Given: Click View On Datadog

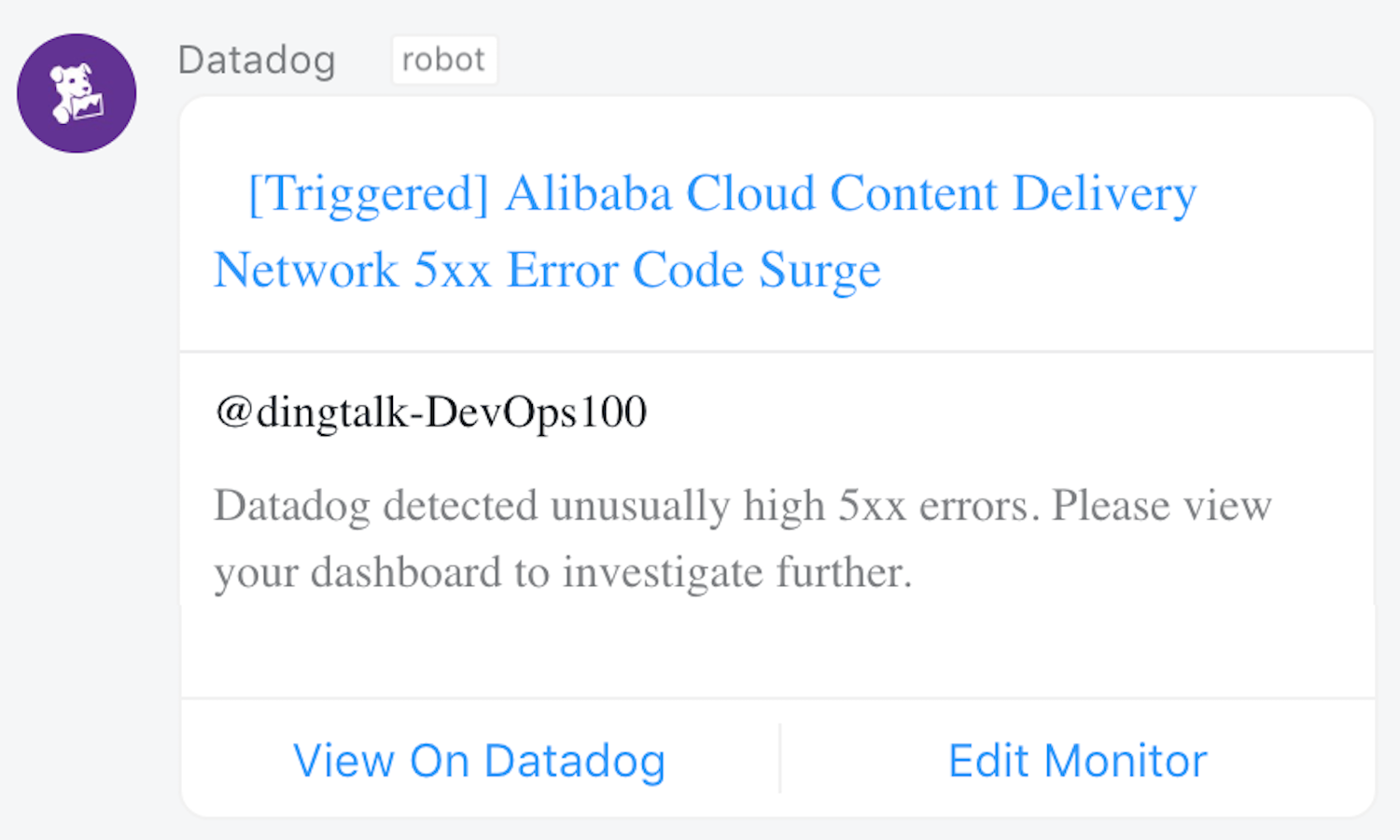Looking at the screenshot, I should (479, 760).
